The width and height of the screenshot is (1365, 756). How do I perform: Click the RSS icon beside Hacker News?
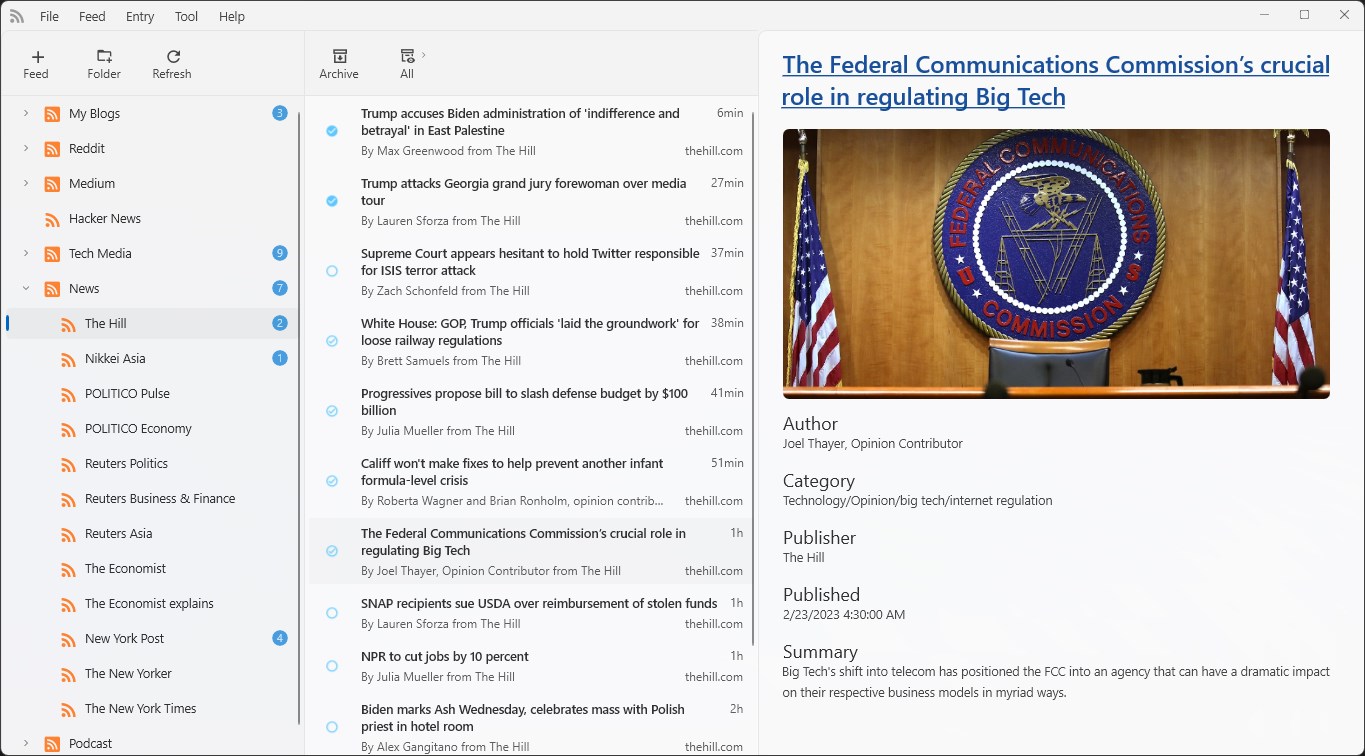pyautogui.click(x=51, y=218)
